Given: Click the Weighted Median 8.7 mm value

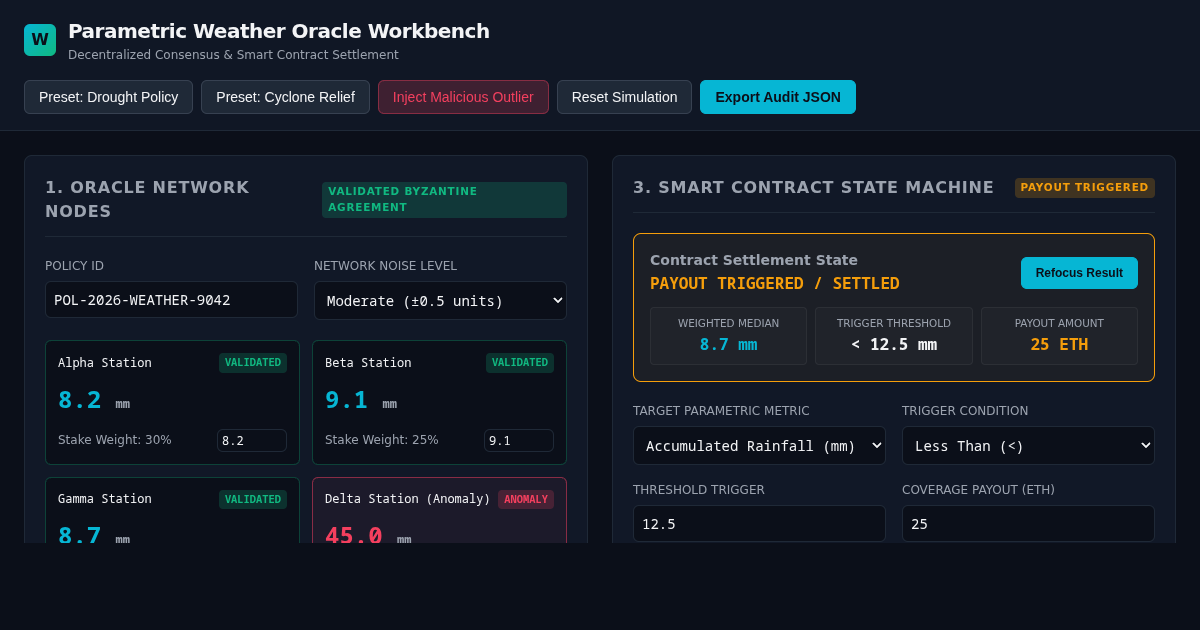Looking at the screenshot, I should pos(728,344).
